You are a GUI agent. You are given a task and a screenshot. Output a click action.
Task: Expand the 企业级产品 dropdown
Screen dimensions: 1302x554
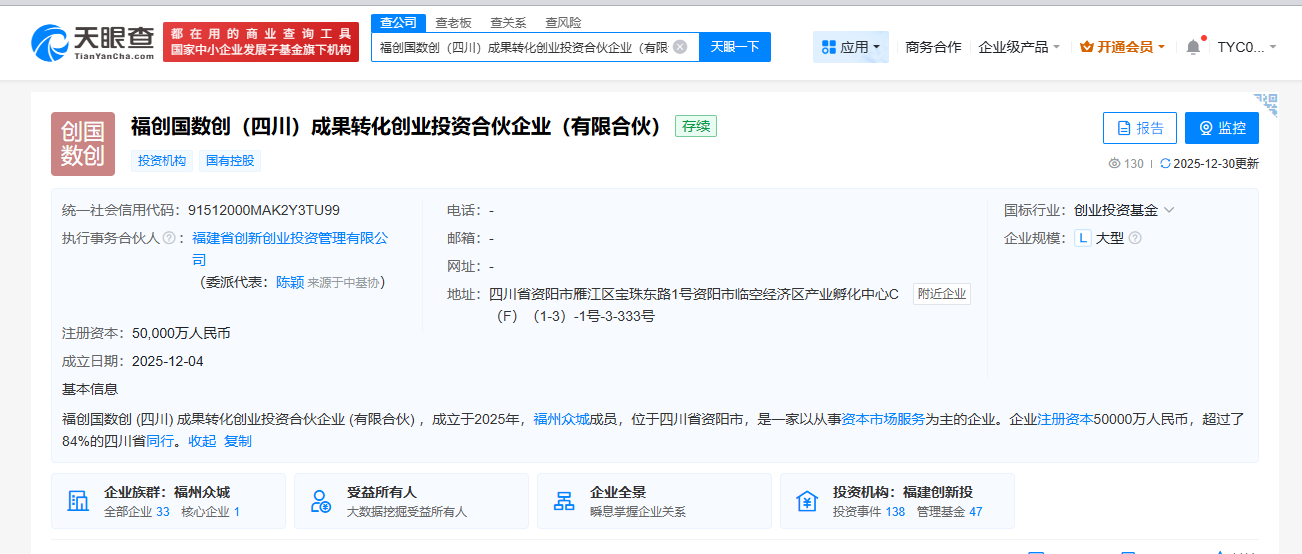click(x=1019, y=47)
